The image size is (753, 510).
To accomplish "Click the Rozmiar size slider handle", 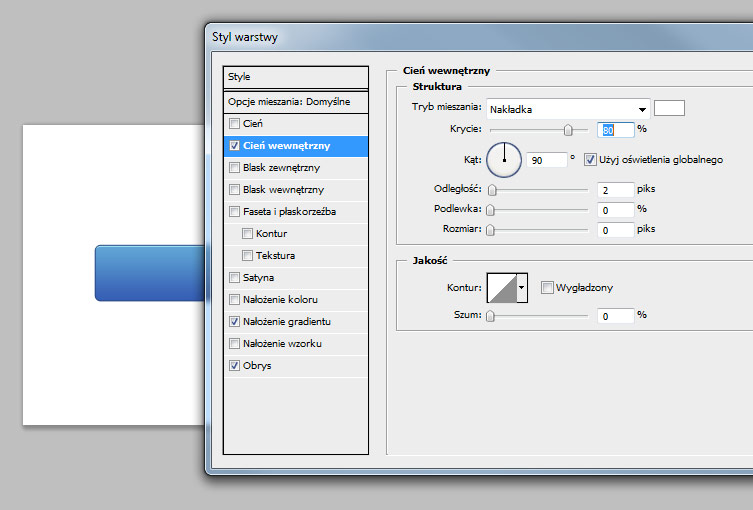I will coord(490,231).
